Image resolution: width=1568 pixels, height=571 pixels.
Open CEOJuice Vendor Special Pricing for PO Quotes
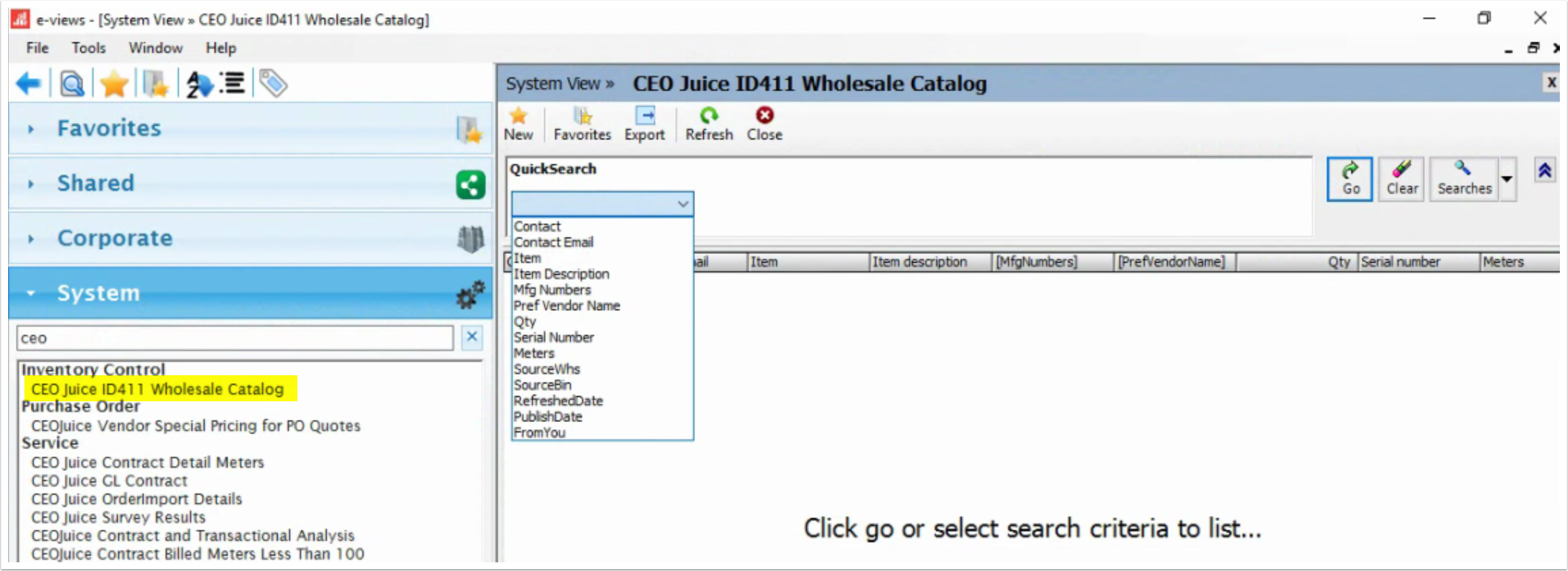[195, 426]
